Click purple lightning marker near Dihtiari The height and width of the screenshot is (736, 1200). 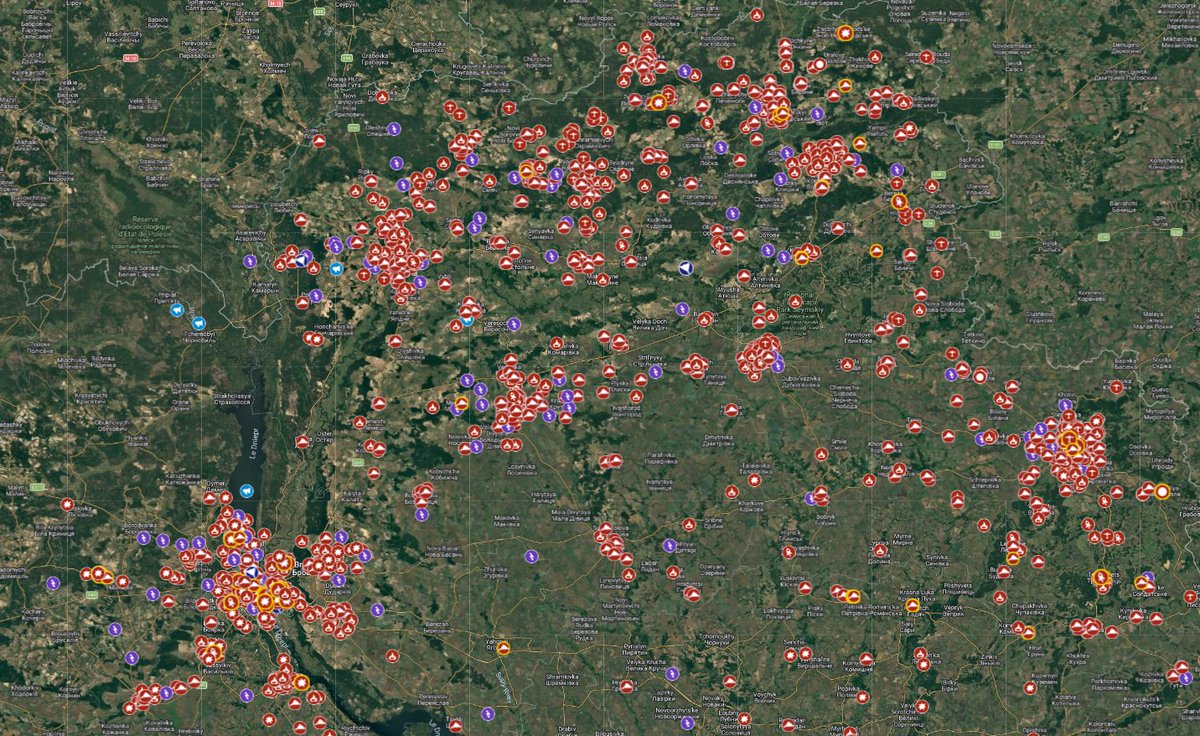pyautogui.click(x=668, y=546)
